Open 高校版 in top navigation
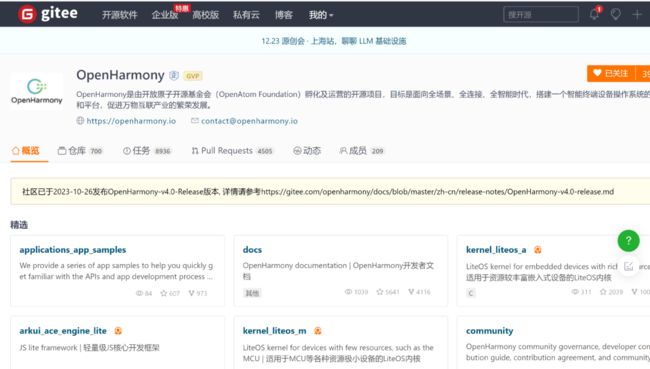650x369 pixels. [206, 15]
